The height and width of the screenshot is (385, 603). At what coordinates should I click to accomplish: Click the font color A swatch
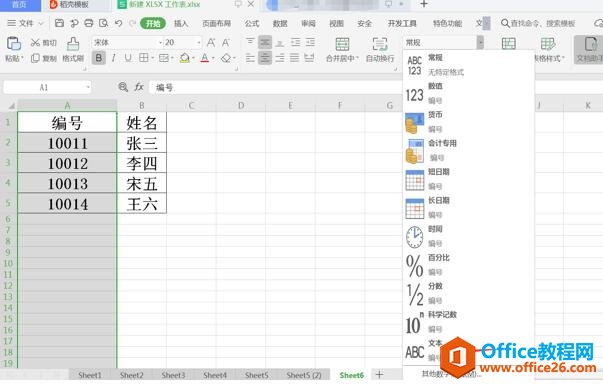(x=205, y=58)
